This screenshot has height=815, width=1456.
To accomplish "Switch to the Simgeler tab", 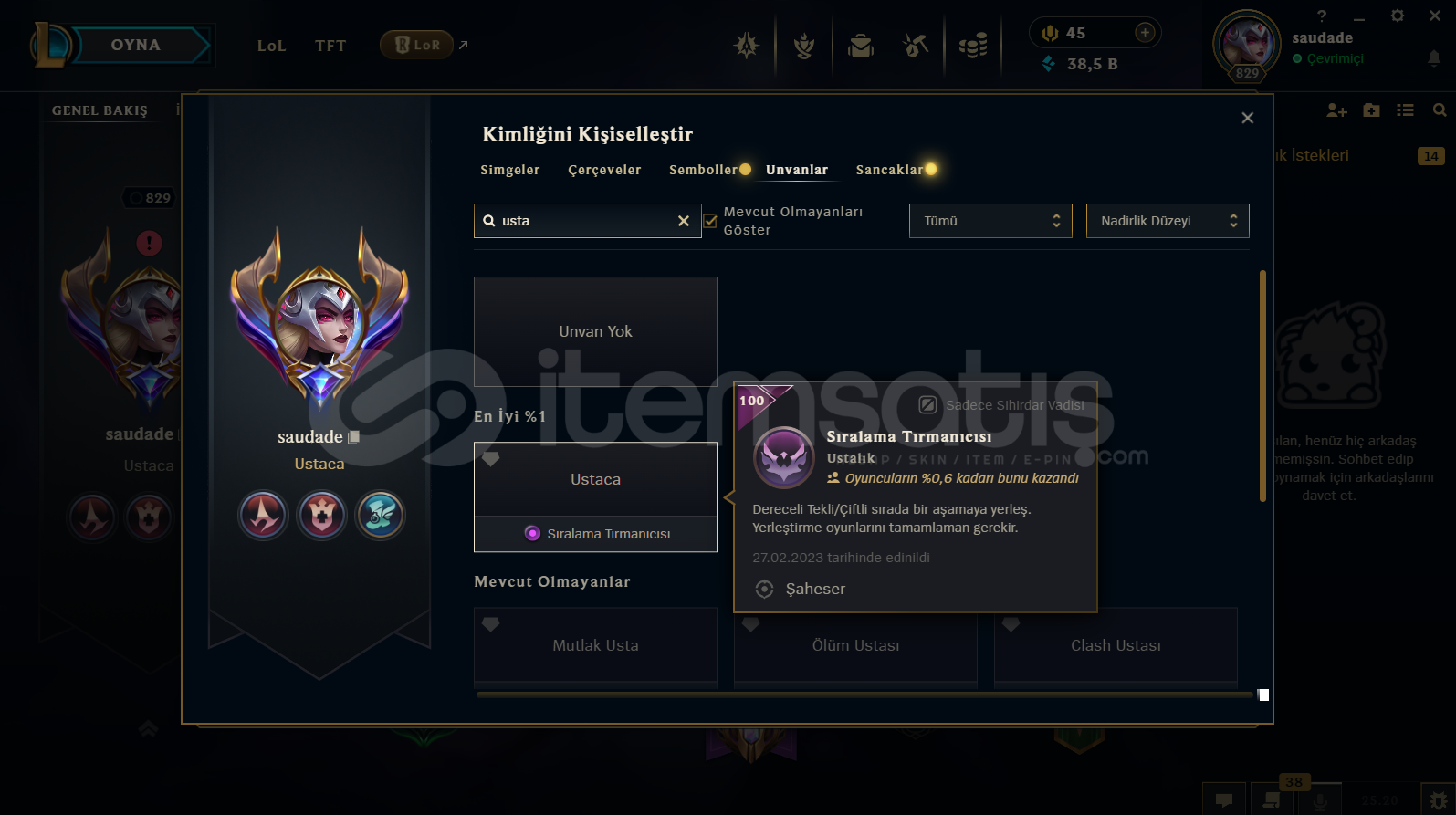I will click(510, 170).
